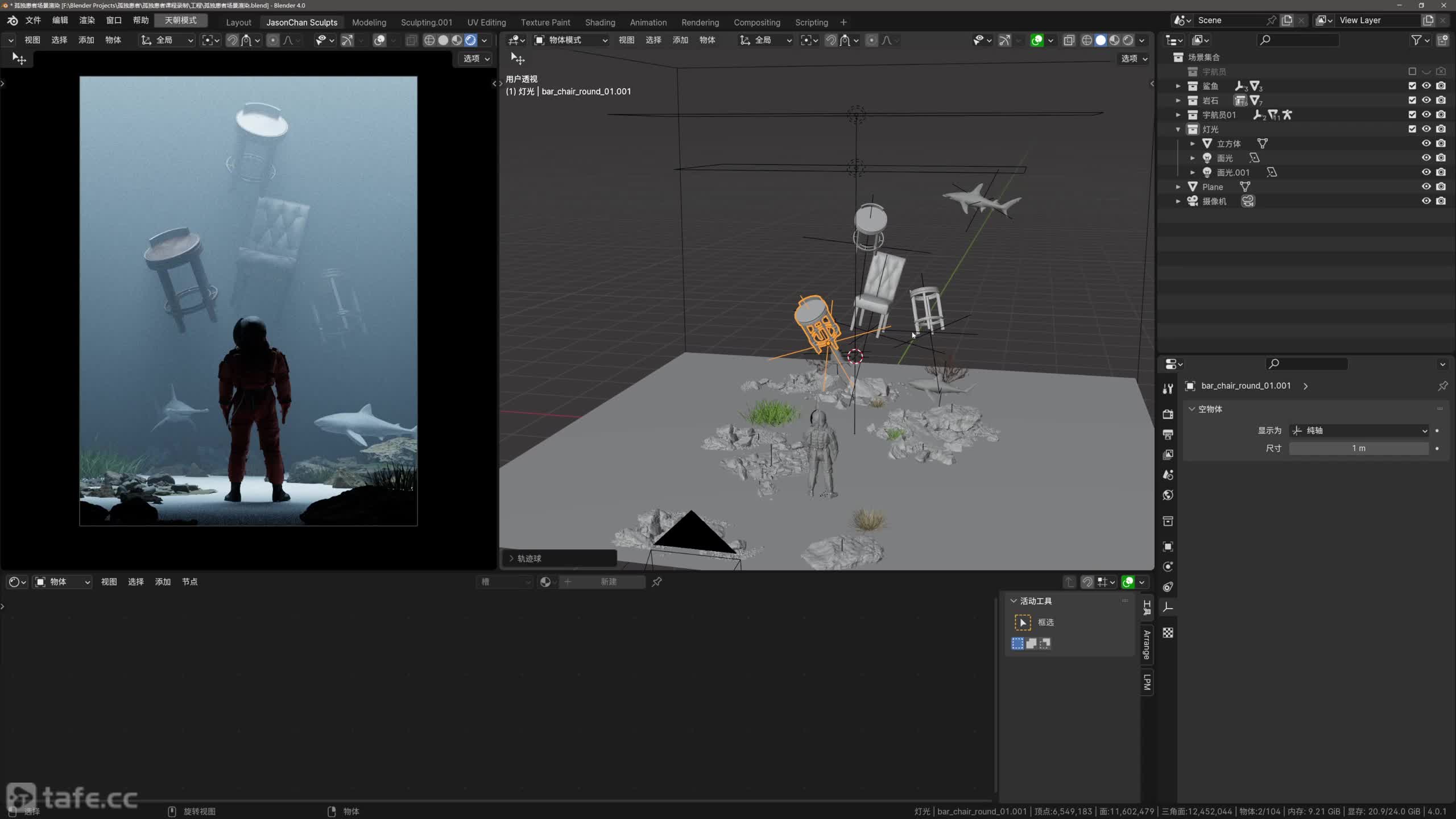This screenshot has height=819, width=1456.
Task: Open the Physics properties tab icon
Action: coord(1168,566)
